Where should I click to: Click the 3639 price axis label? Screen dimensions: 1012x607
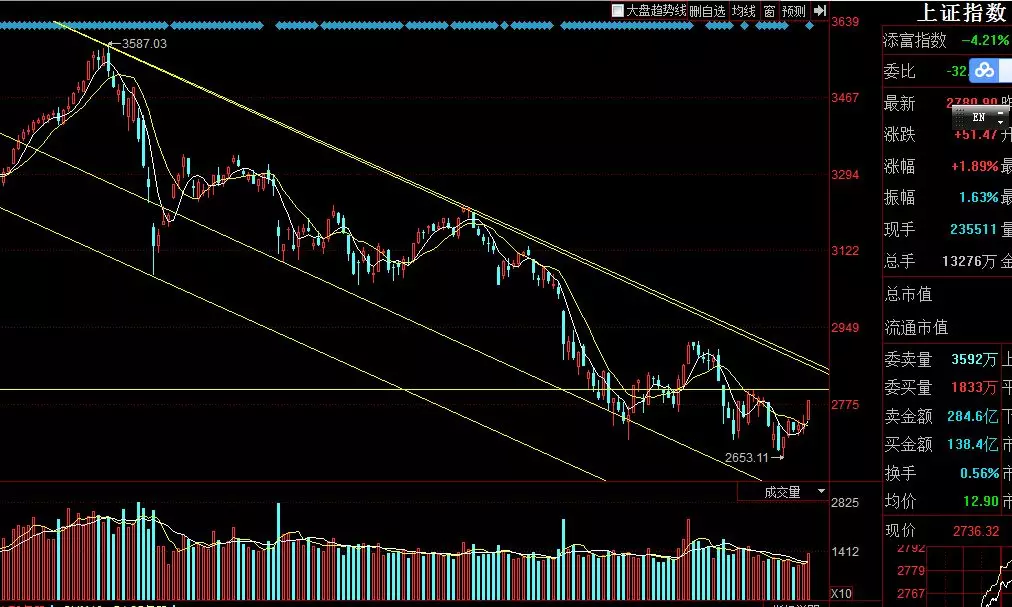845,21
